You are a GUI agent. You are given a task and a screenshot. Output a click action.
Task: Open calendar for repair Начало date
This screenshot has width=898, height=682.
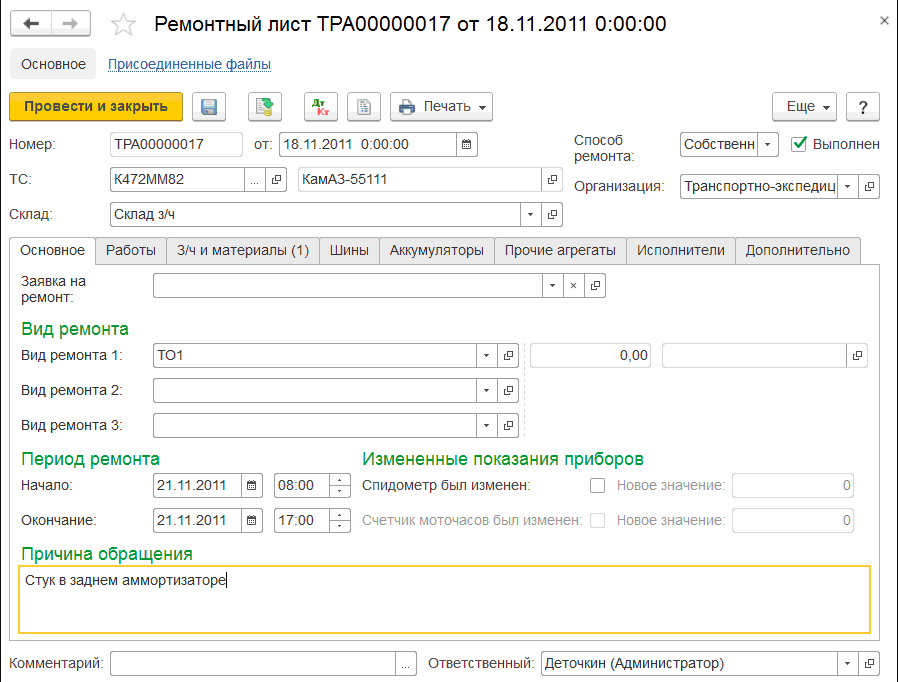pos(252,486)
